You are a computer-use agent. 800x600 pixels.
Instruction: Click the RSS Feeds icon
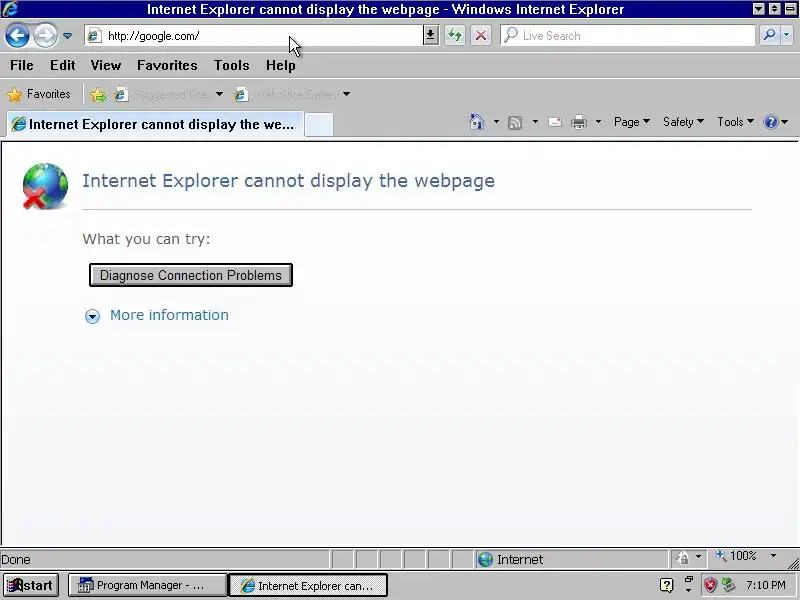click(515, 122)
